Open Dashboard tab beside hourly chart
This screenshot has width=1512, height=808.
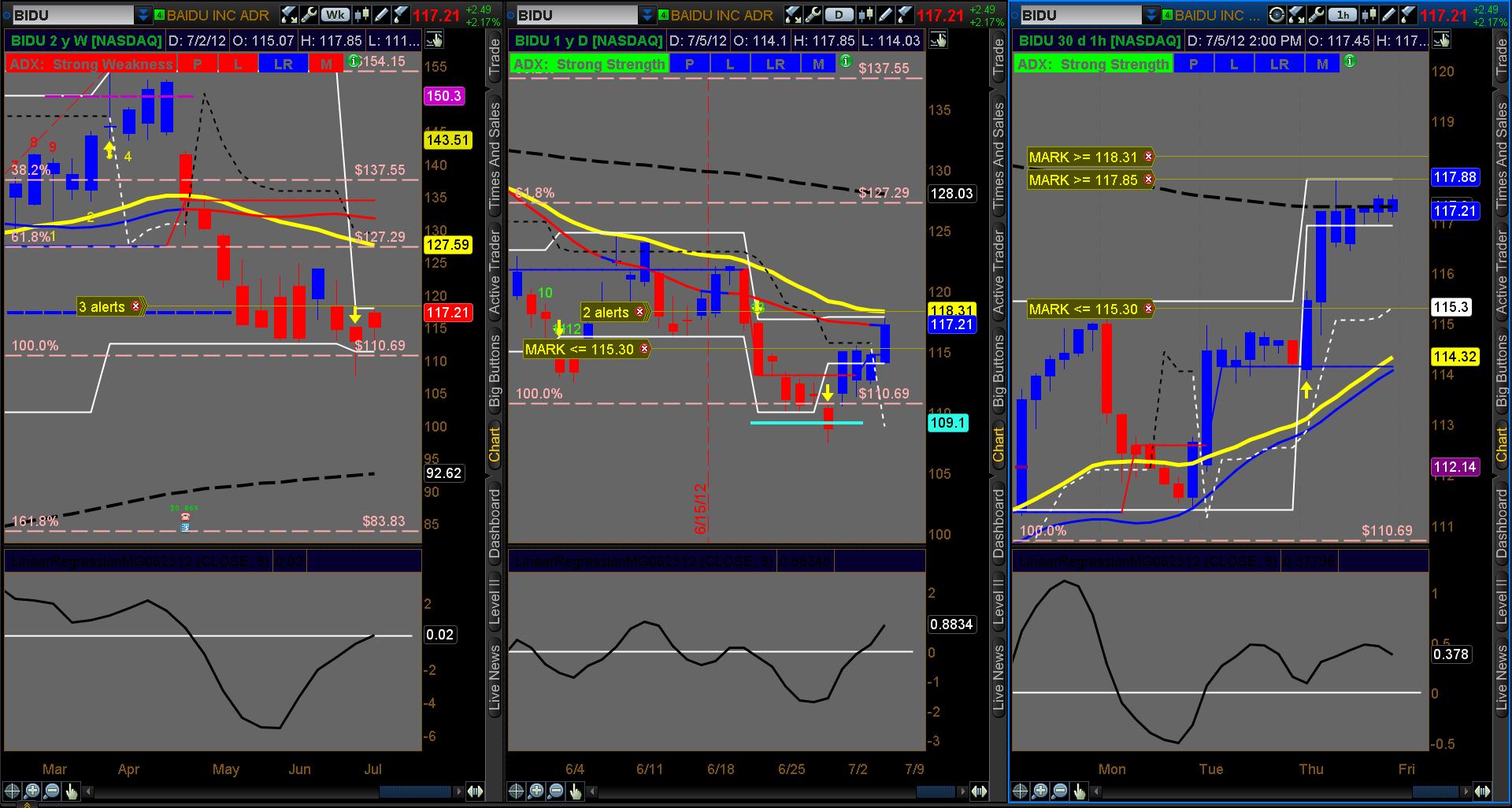coord(1503,524)
